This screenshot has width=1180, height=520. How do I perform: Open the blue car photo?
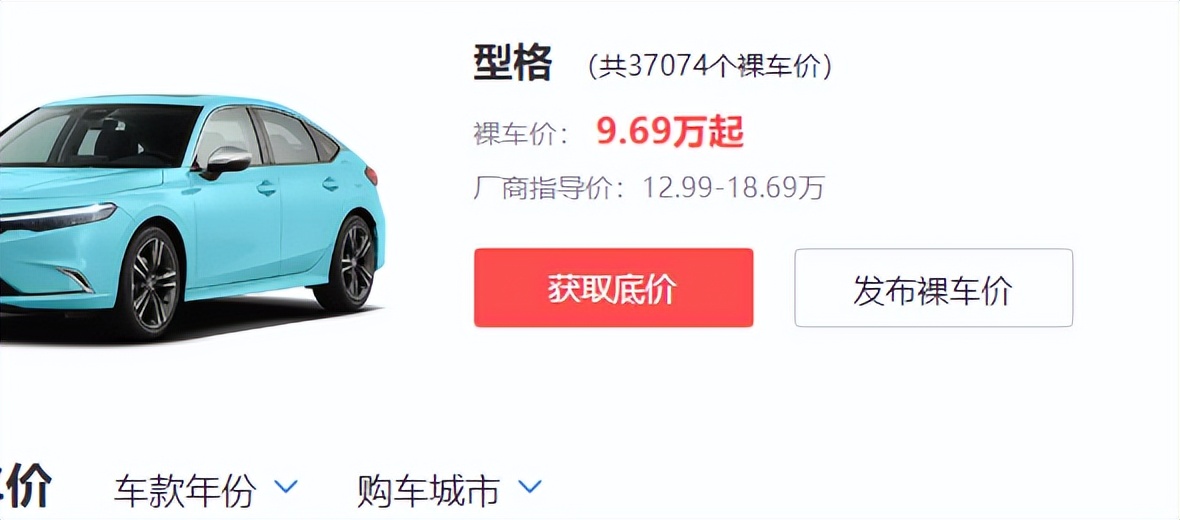[x=192, y=217]
